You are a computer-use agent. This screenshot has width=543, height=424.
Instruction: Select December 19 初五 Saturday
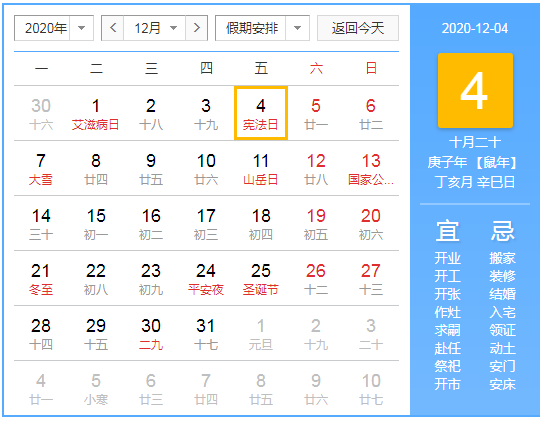pyautogui.click(x=316, y=223)
